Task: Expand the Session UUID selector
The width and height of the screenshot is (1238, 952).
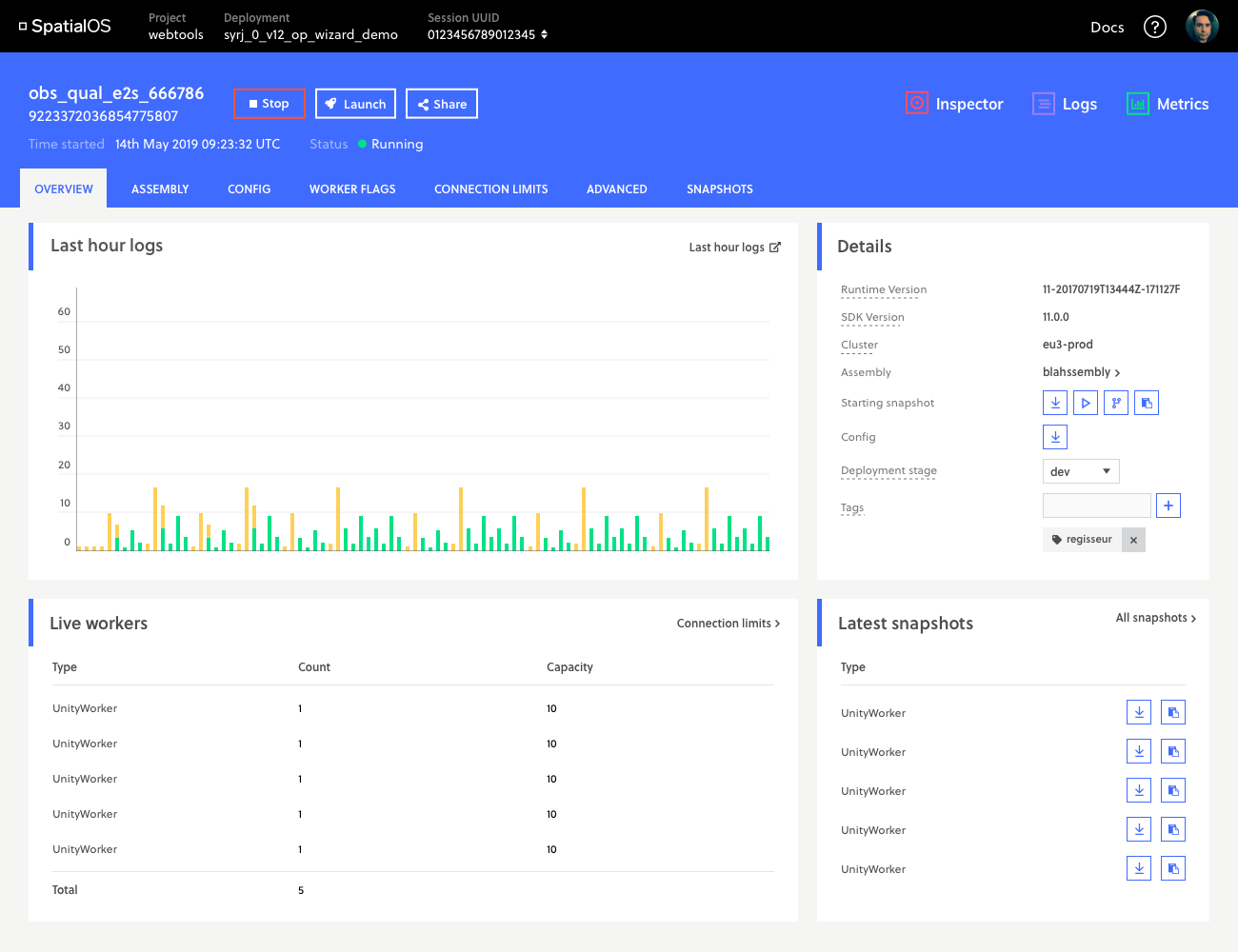Action: [544, 34]
